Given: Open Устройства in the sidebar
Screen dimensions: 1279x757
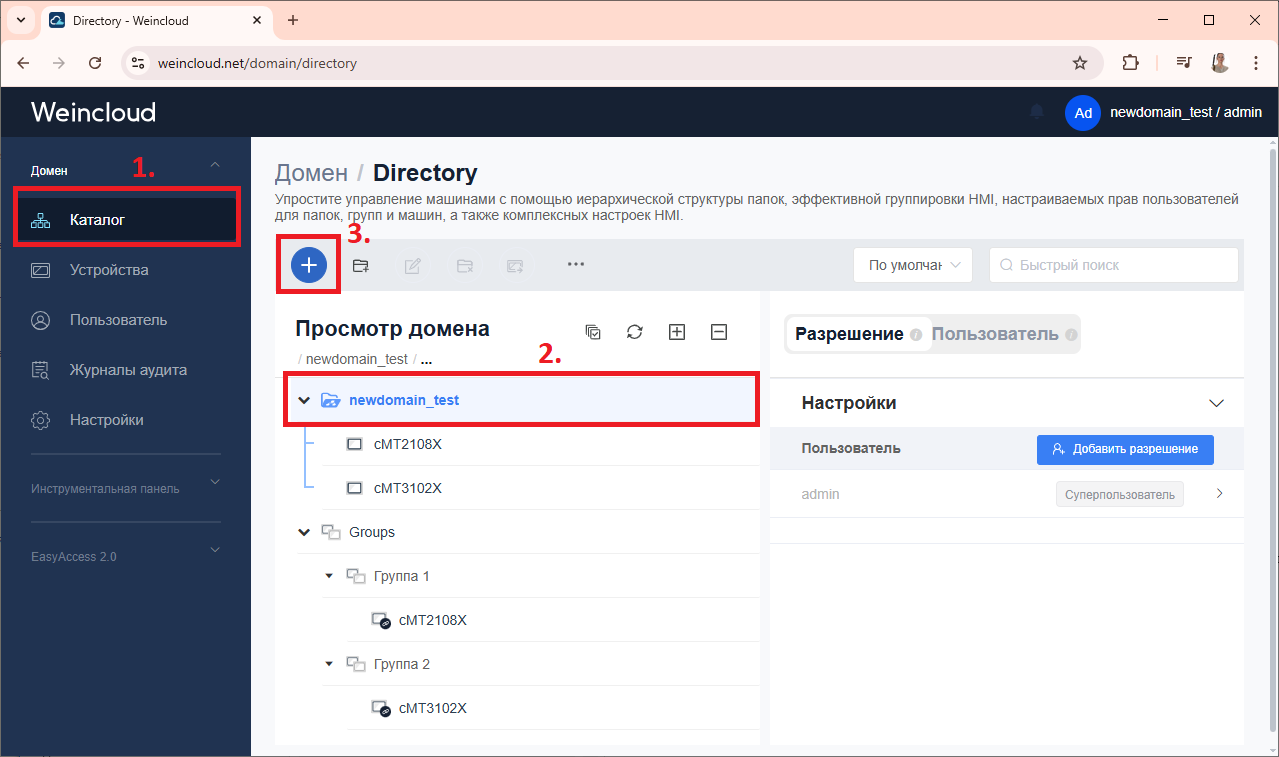Looking at the screenshot, I should point(109,270).
